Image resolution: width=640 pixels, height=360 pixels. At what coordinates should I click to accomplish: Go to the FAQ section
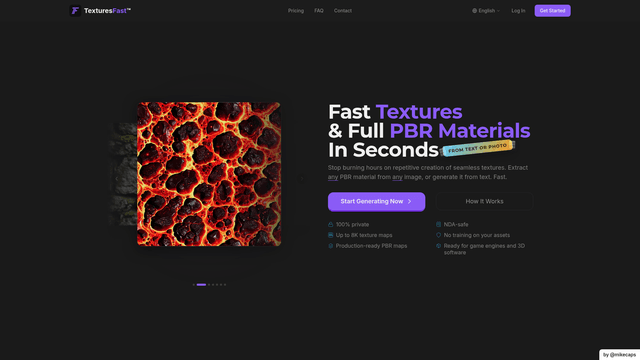pos(319,11)
